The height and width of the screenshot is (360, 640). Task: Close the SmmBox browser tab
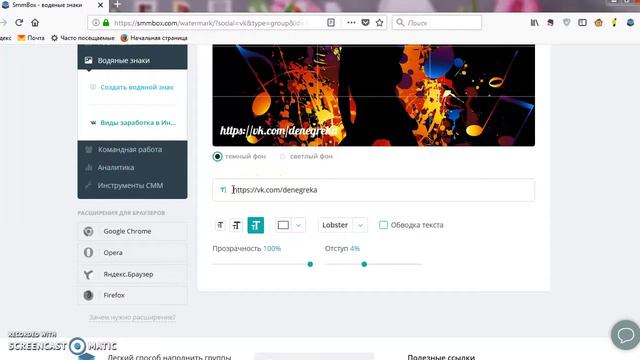coord(100,5)
